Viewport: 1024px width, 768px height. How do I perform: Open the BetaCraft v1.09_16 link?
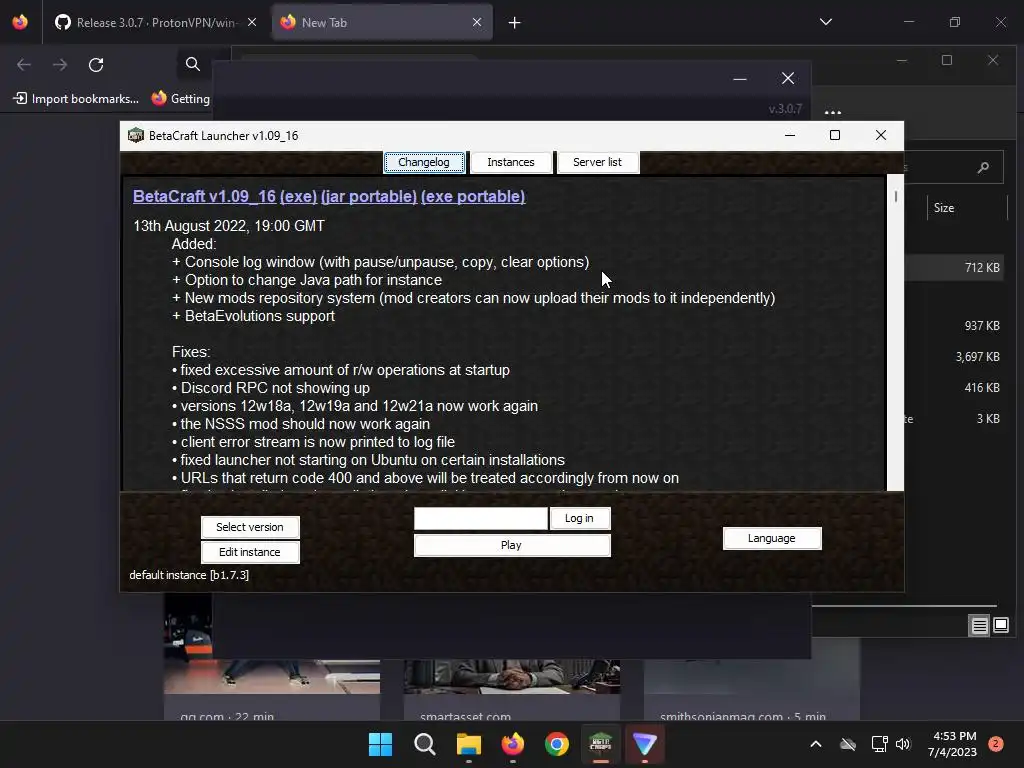(x=204, y=197)
